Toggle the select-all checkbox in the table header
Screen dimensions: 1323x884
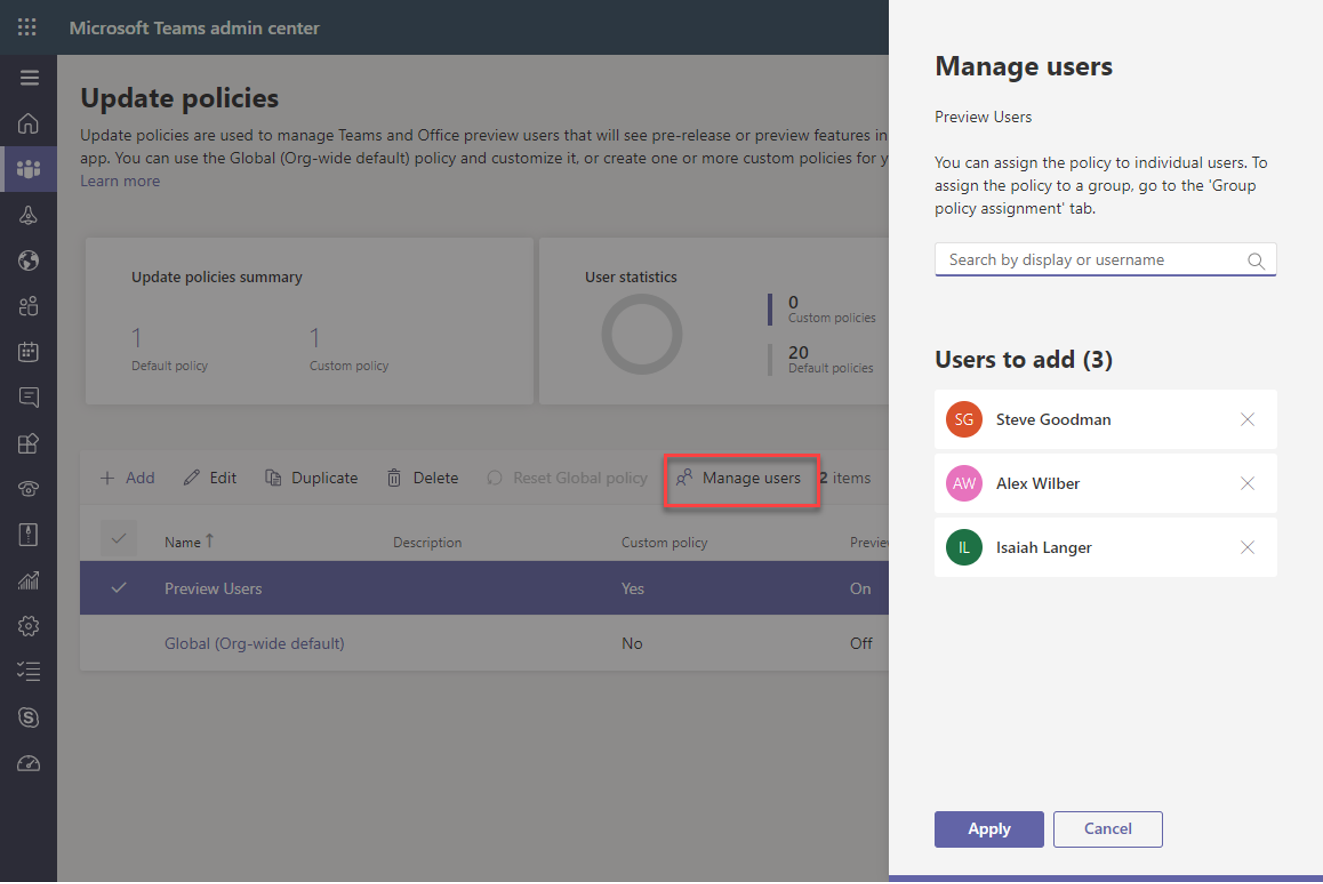tap(119, 537)
